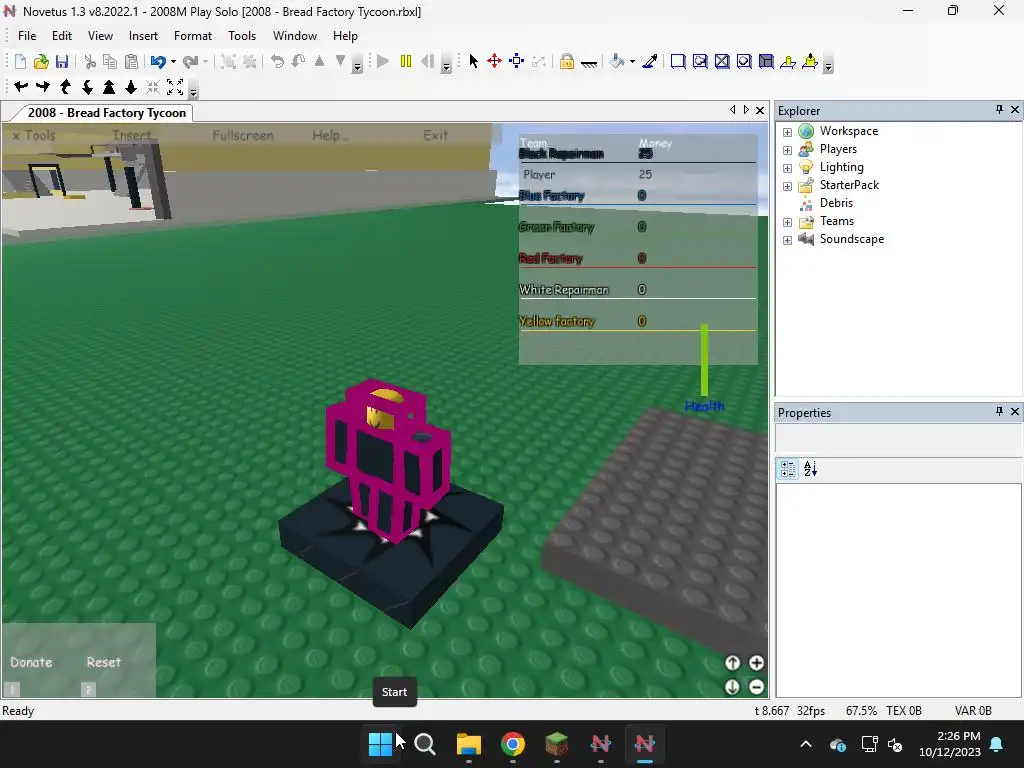Open the Format menu

click(x=193, y=36)
